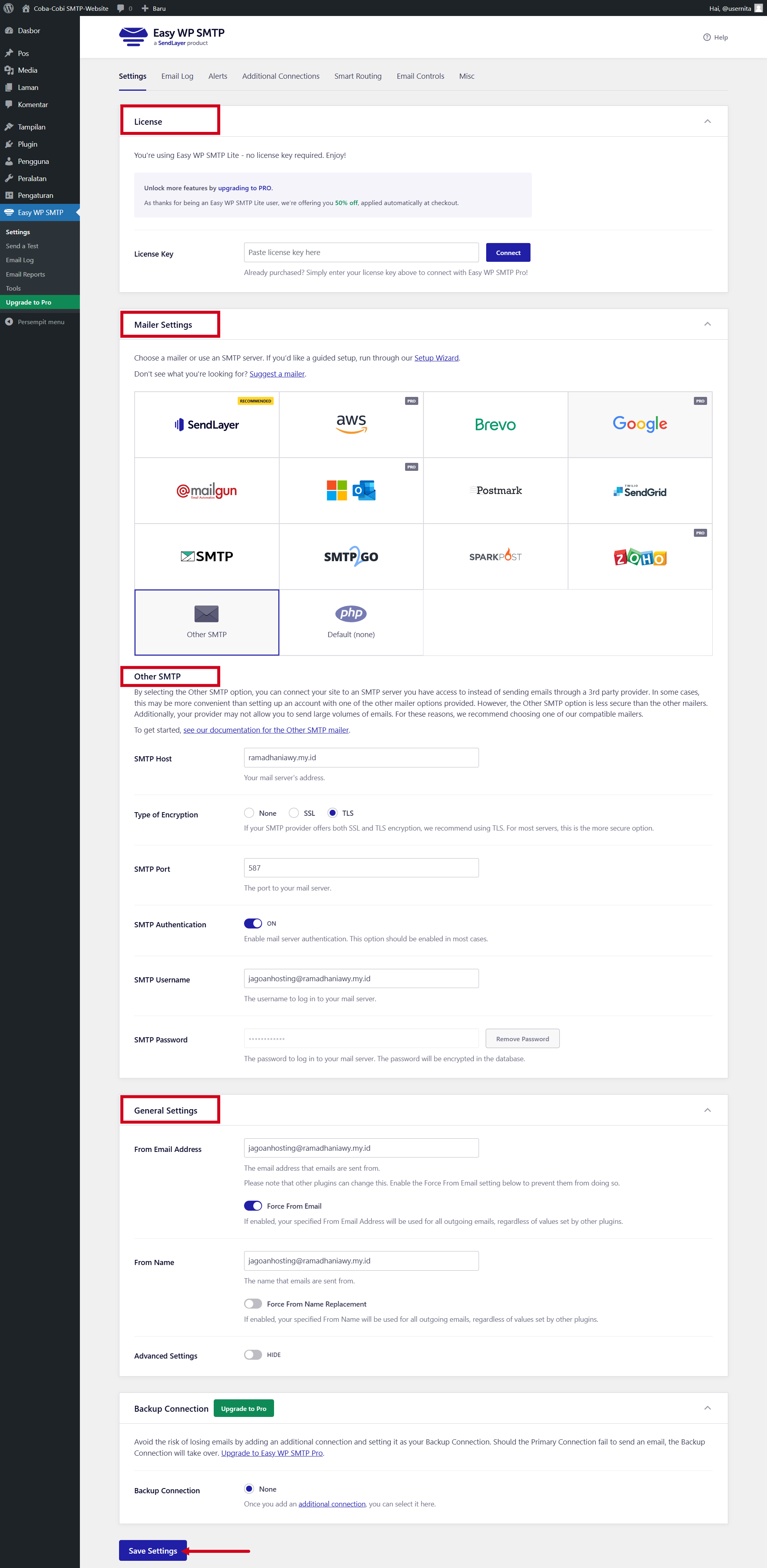
Task: Select None encryption type
Action: click(249, 813)
